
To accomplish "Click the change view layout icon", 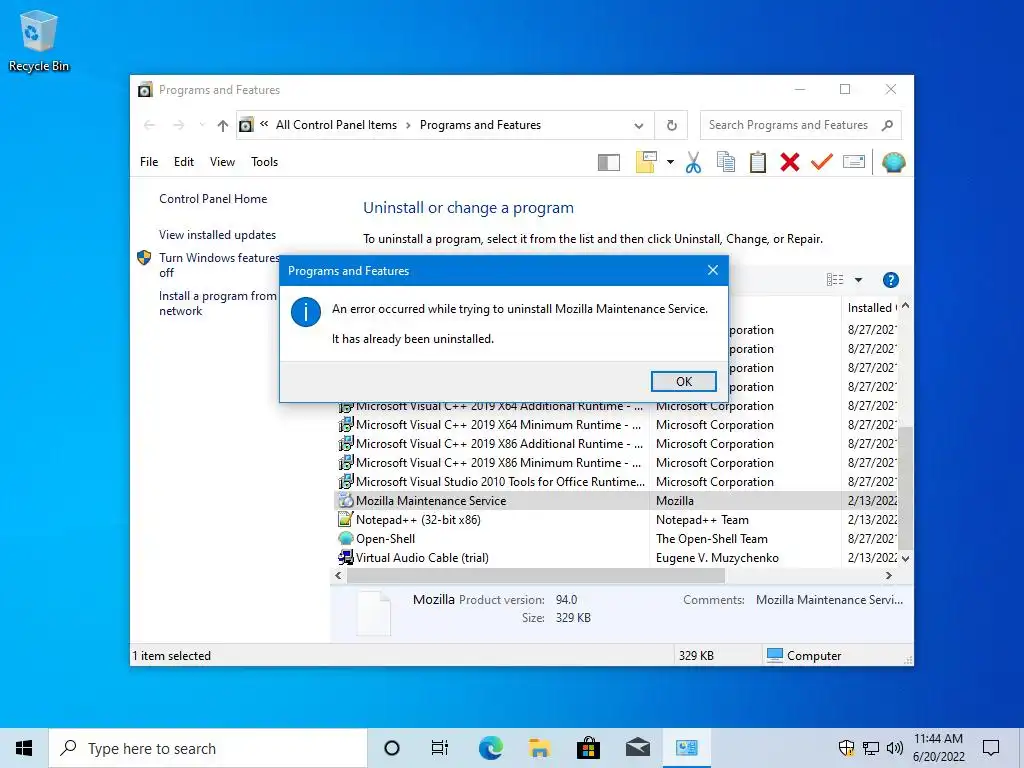I will pos(835,280).
